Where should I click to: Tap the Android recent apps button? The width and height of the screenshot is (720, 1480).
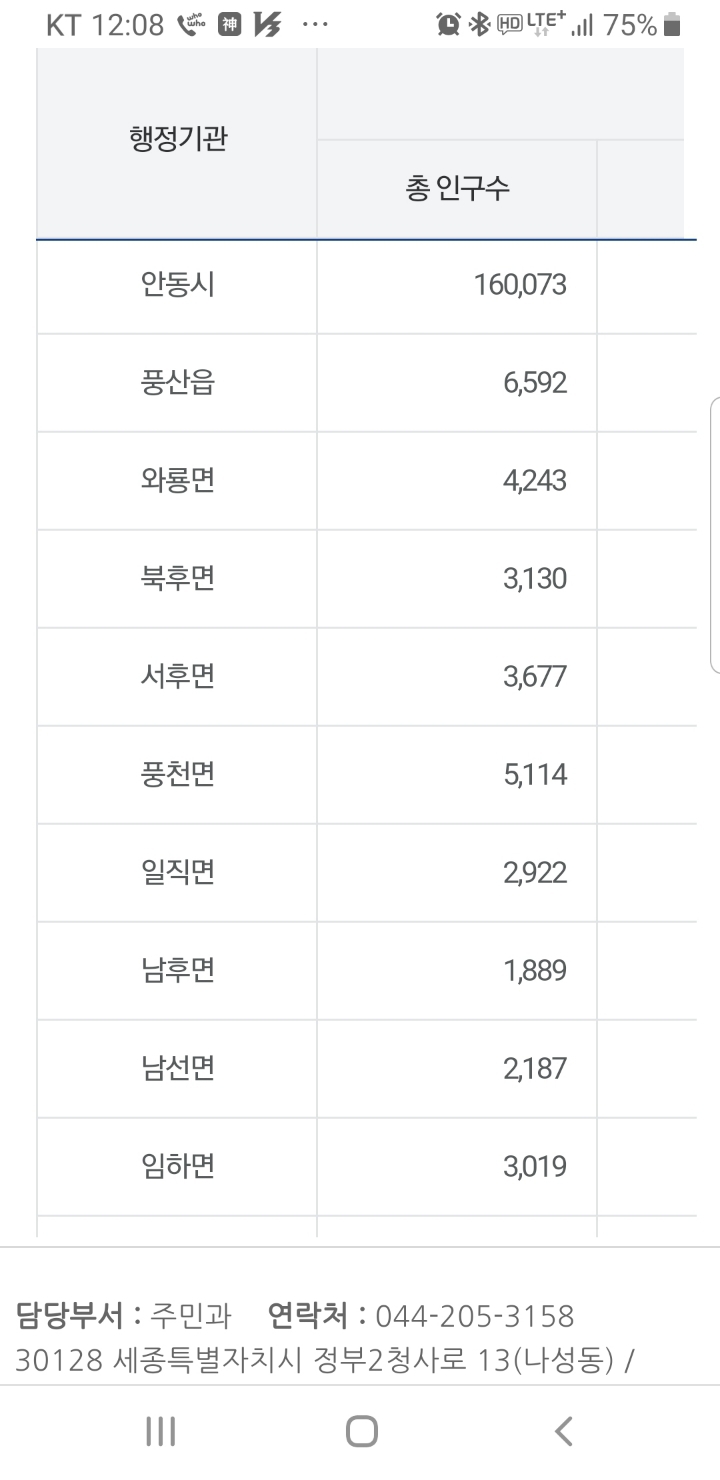160,1431
